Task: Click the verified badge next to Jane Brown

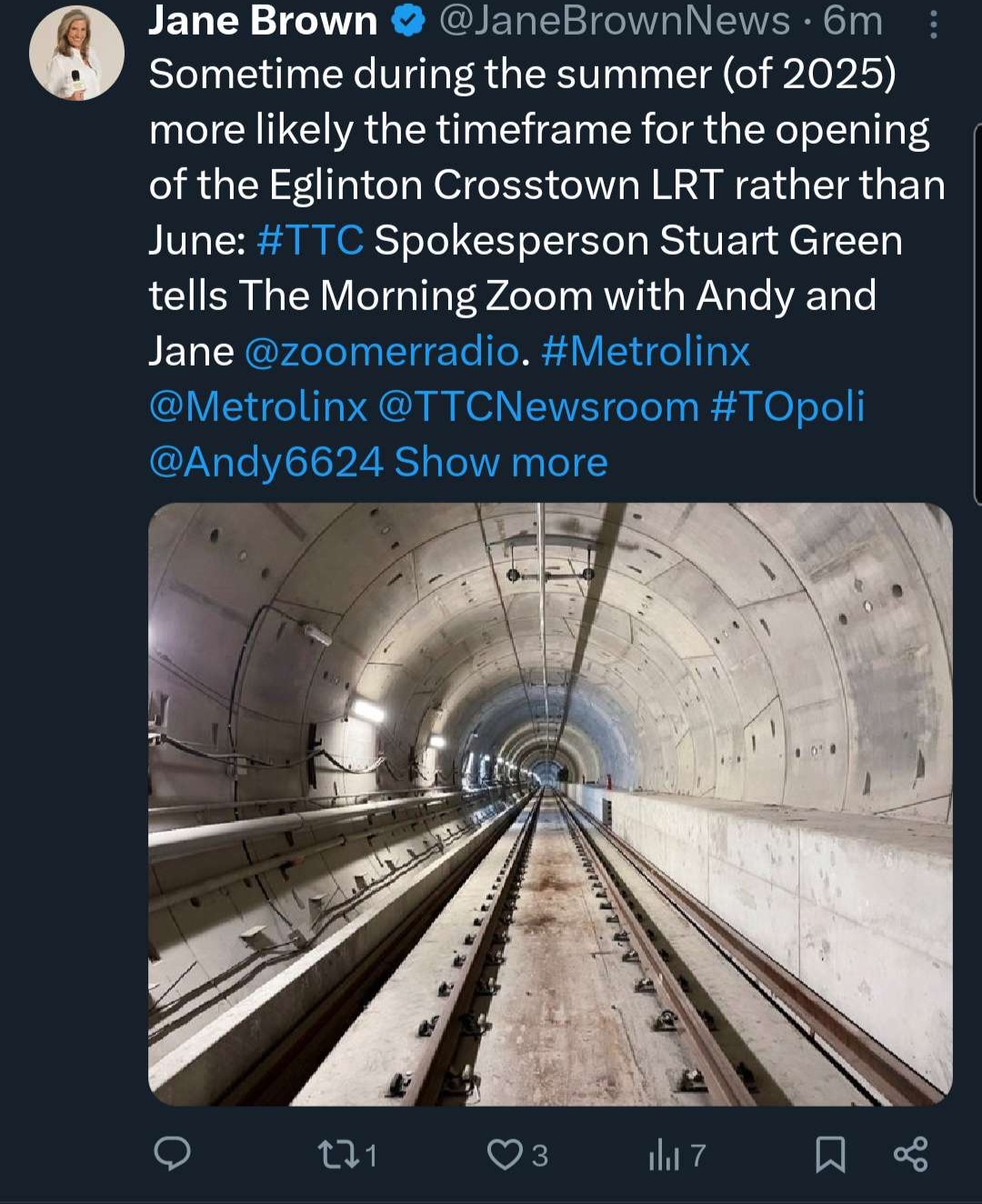Action: tap(409, 22)
